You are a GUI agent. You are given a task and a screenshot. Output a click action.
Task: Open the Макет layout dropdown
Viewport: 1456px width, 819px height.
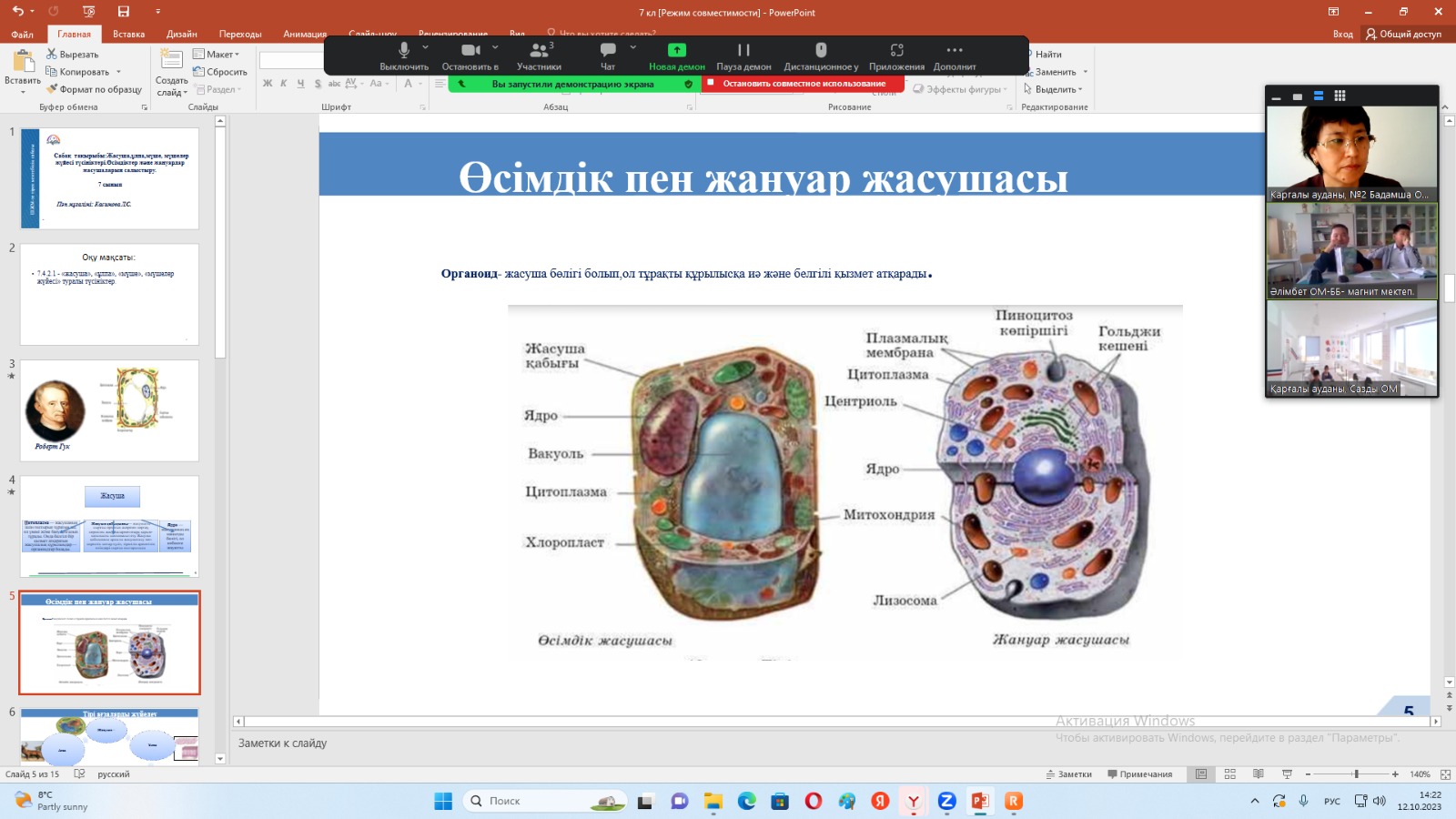pos(217,55)
